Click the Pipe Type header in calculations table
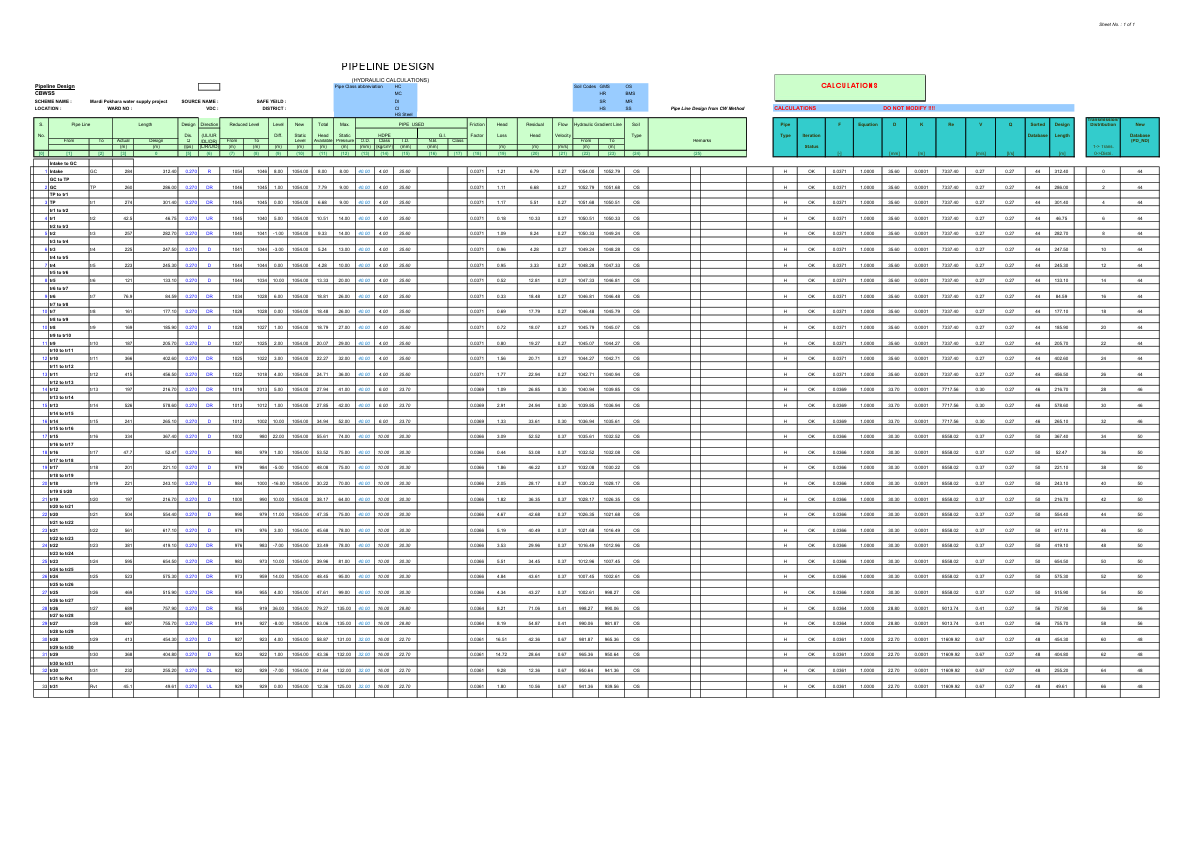Image resolution: width=1191 pixels, height=842 pixels. 785,130
